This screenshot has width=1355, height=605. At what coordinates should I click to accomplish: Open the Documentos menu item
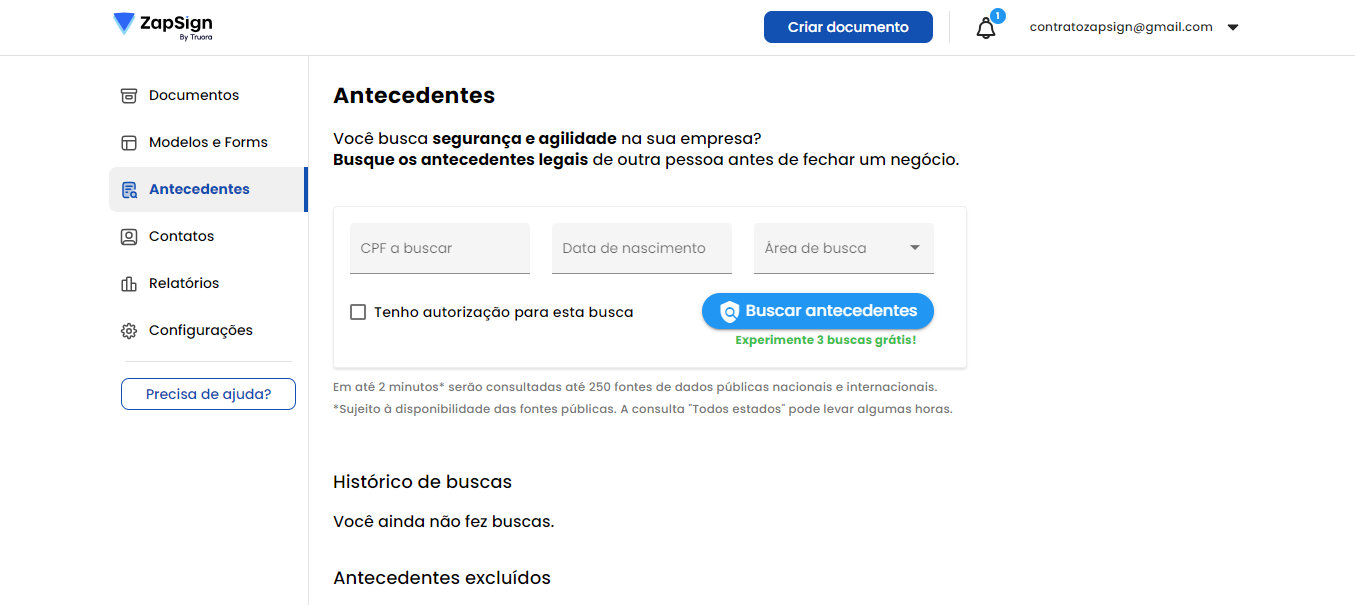coord(194,96)
